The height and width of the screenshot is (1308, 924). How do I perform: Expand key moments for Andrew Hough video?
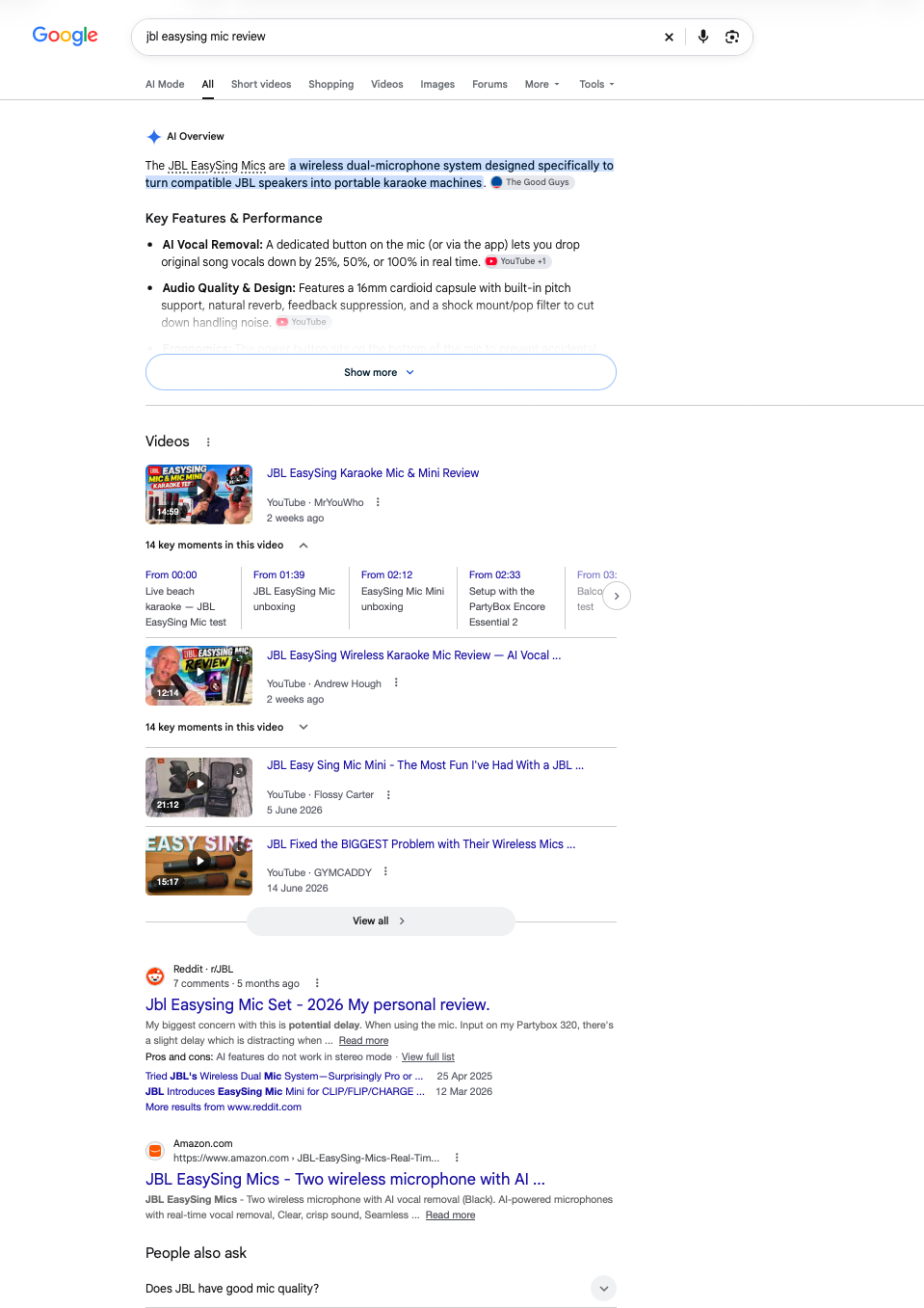[304, 728]
